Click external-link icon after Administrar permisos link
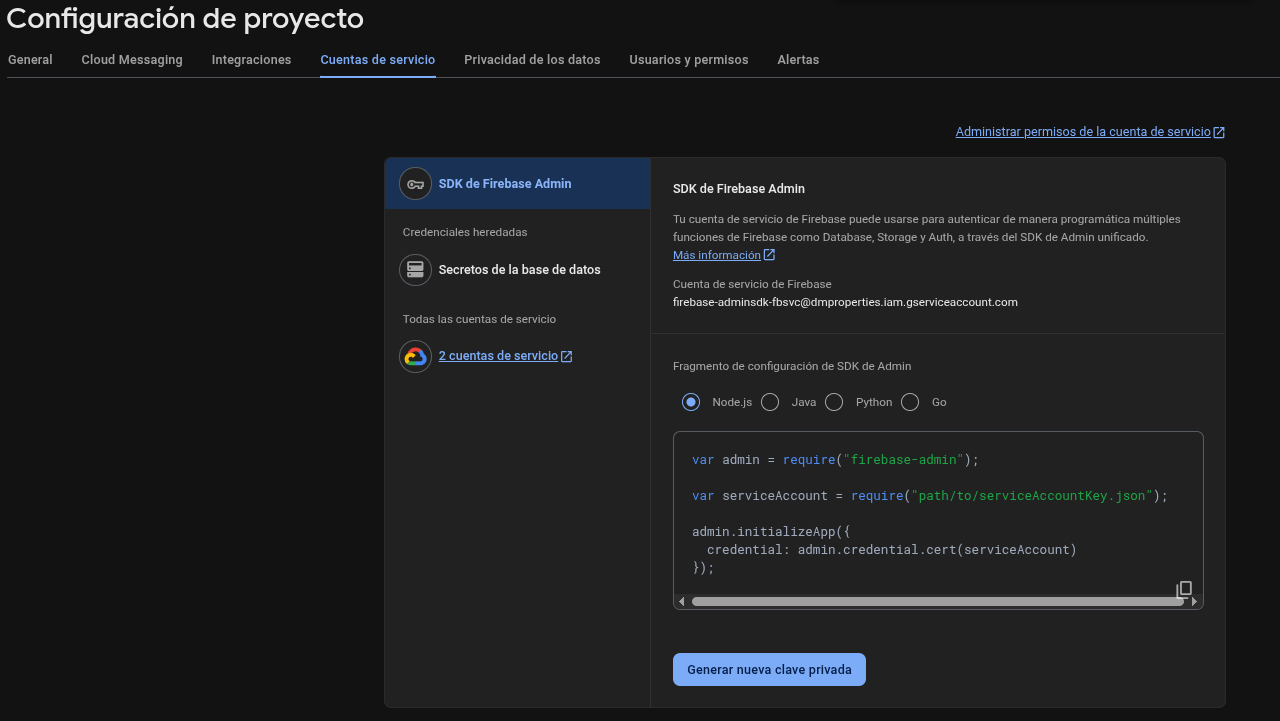The height and width of the screenshot is (721, 1280). [1219, 132]
